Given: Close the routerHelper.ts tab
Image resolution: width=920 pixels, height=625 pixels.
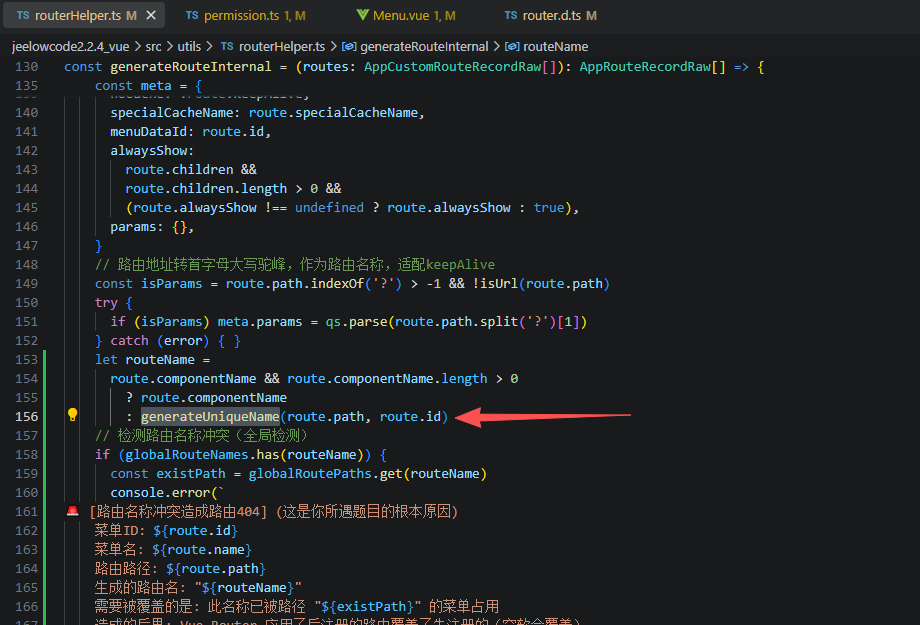Looking at the screenshot, I should [150, 16].
